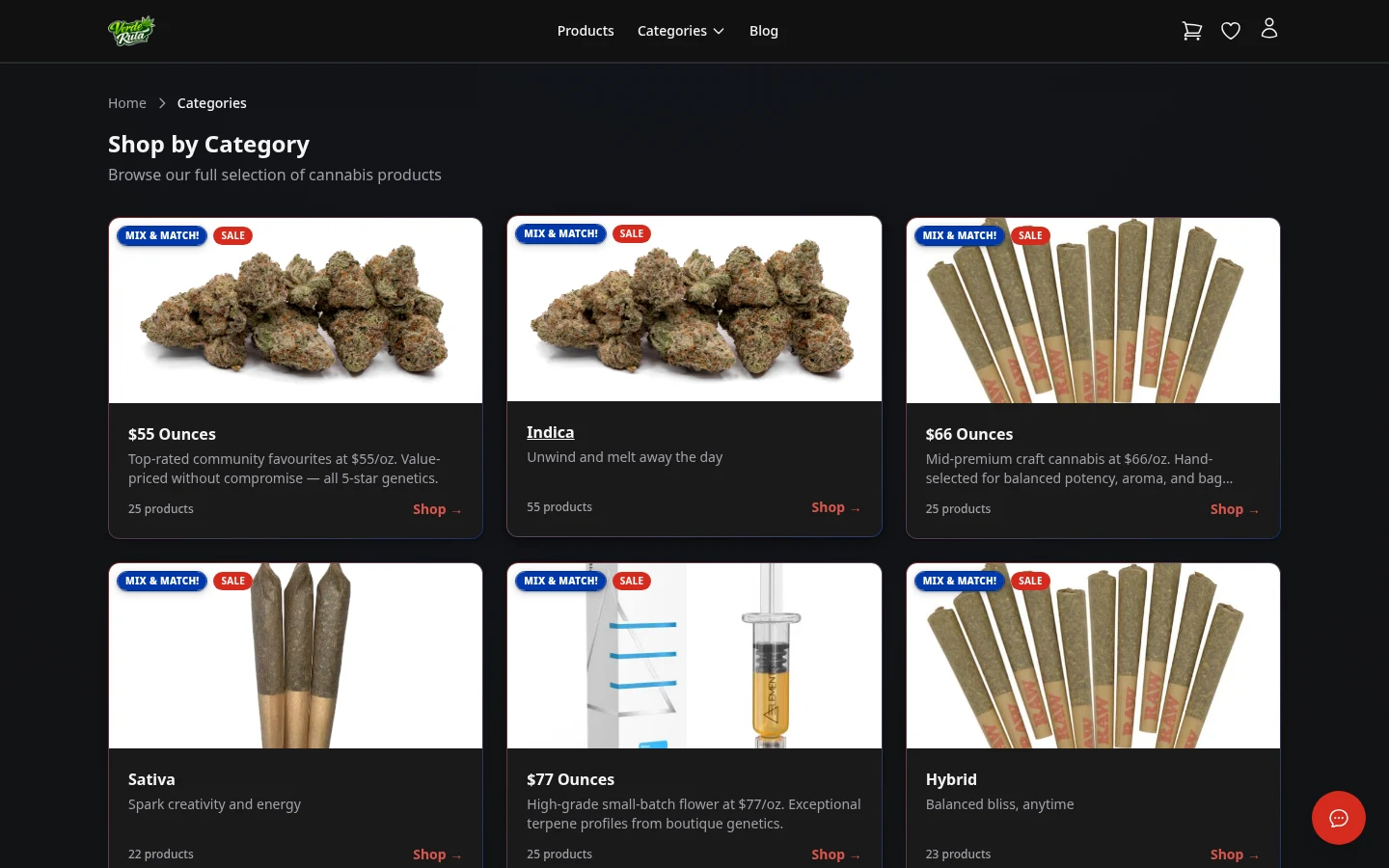Expand the Categories dropdown menu
1389x868 pixels.
tap(681, 30)
